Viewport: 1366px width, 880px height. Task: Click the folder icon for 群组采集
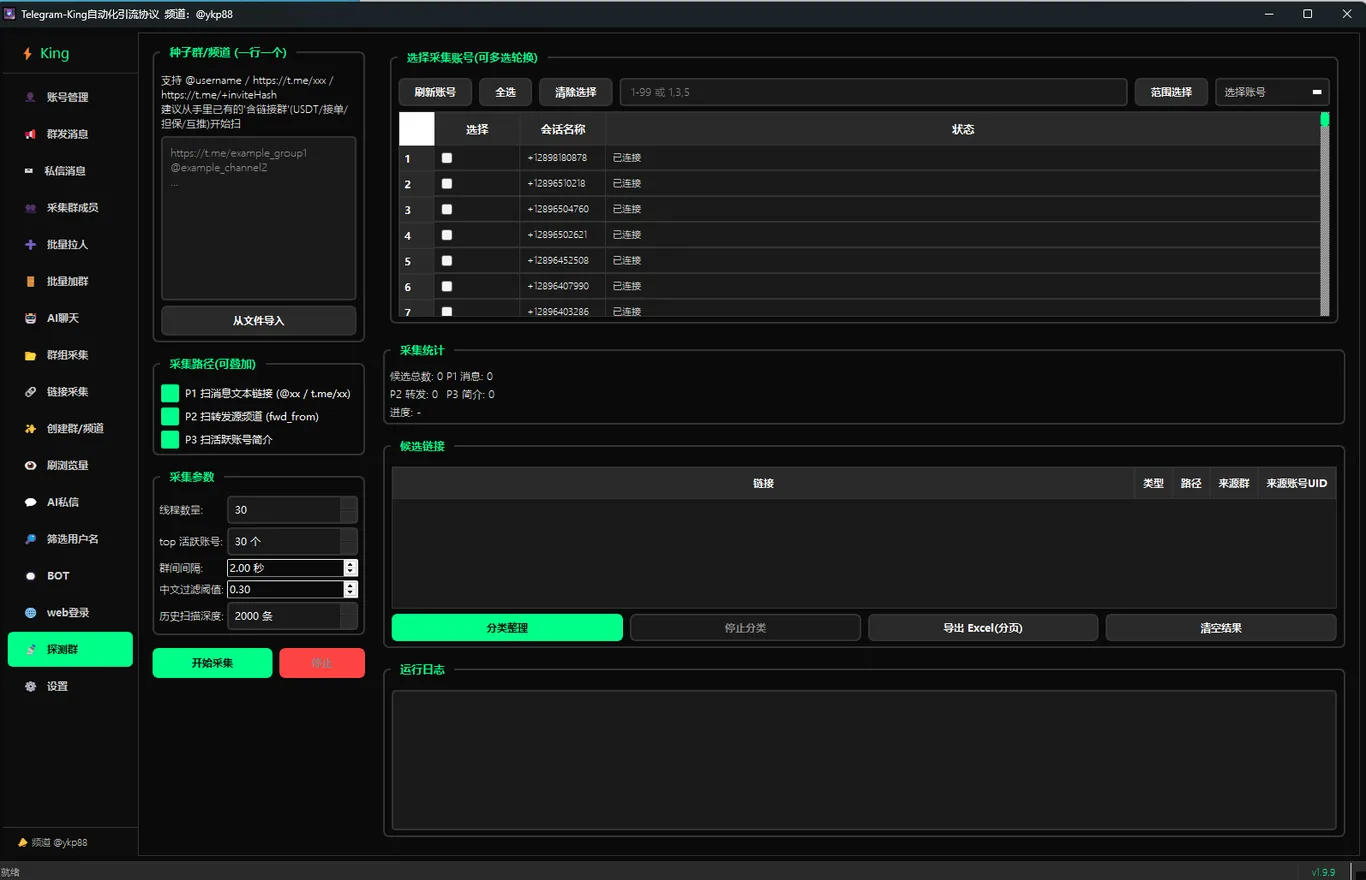tap(30, 355)
